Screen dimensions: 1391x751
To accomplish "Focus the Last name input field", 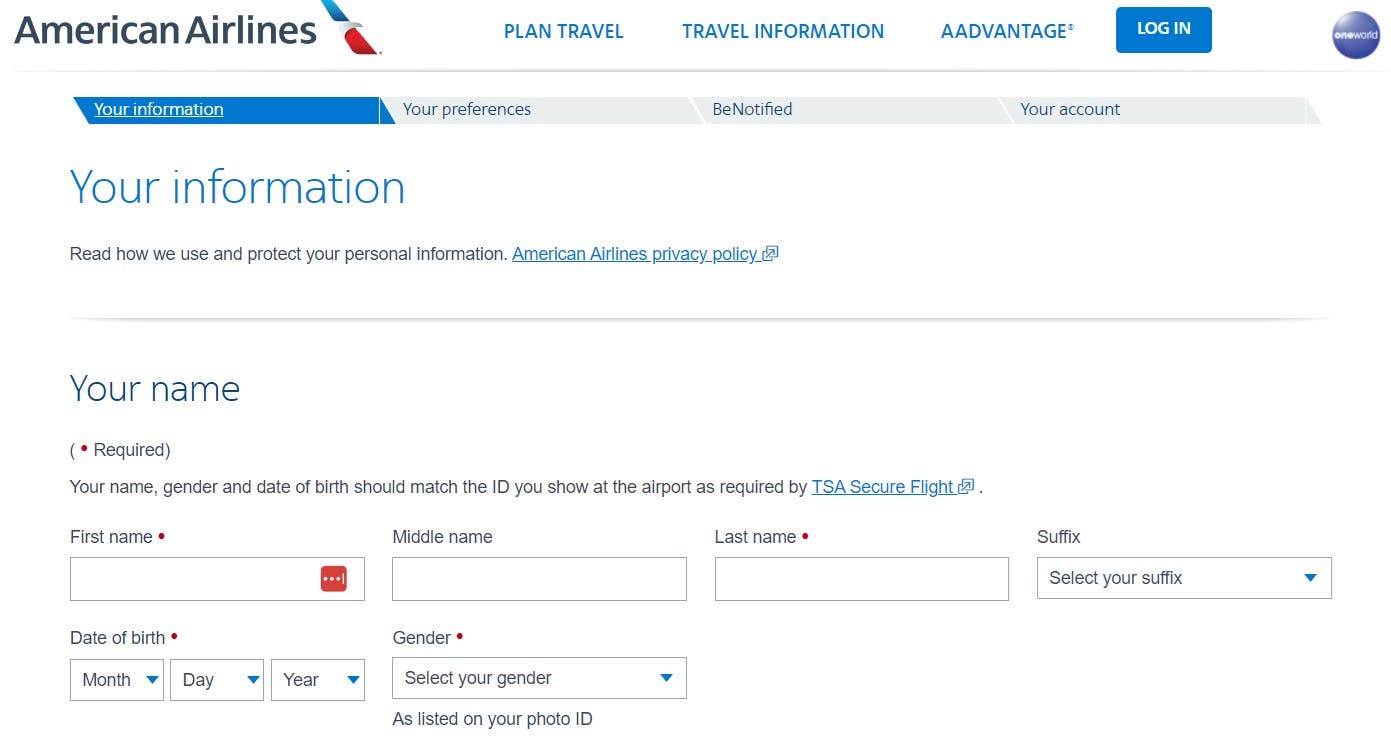I will 861,579.
